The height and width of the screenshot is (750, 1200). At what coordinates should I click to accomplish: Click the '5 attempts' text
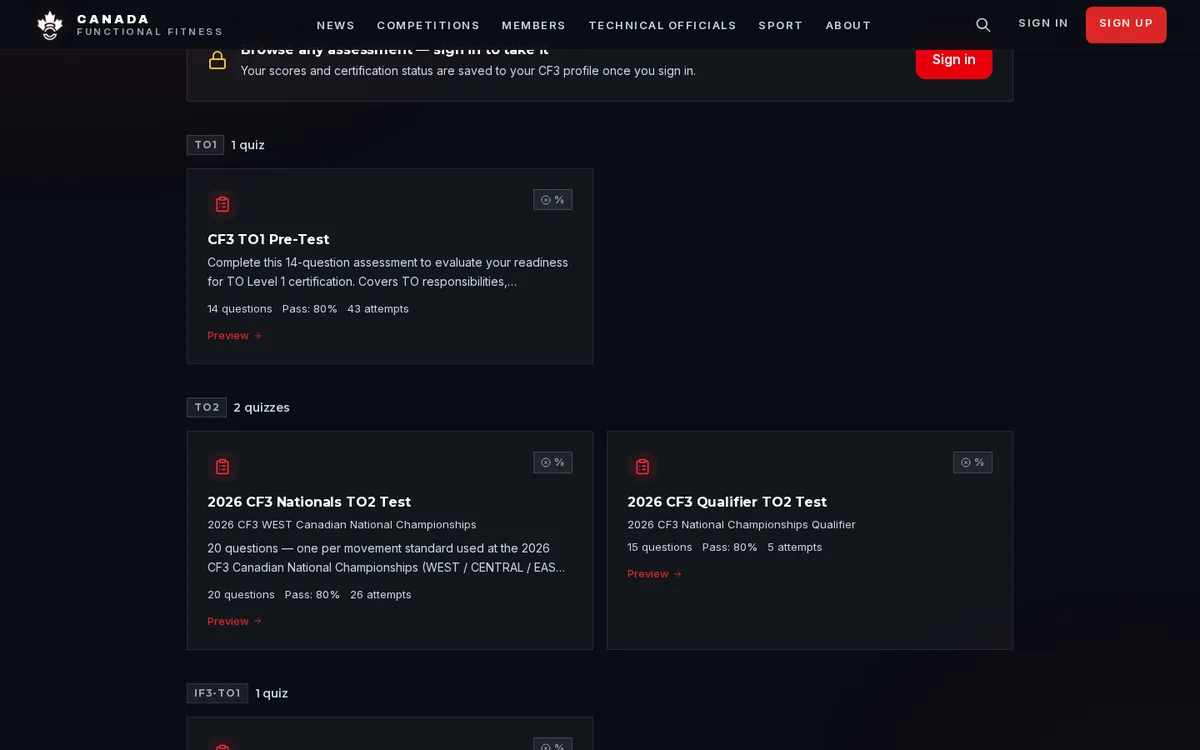pos(795,548)
